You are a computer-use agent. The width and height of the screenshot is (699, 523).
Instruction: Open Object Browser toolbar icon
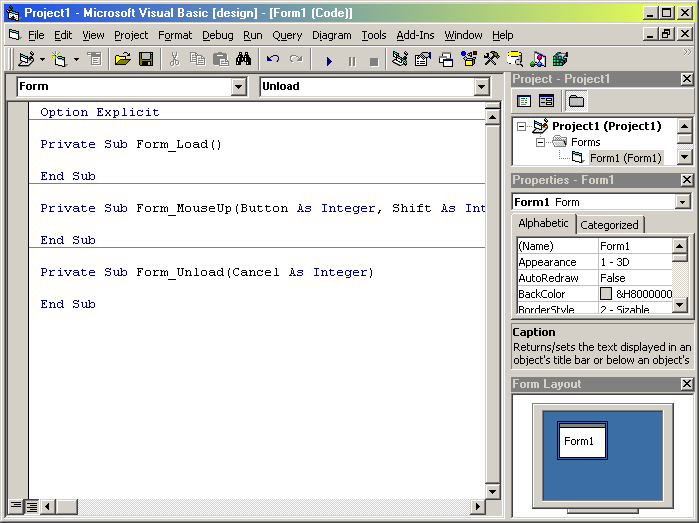(x=469, y=59)
